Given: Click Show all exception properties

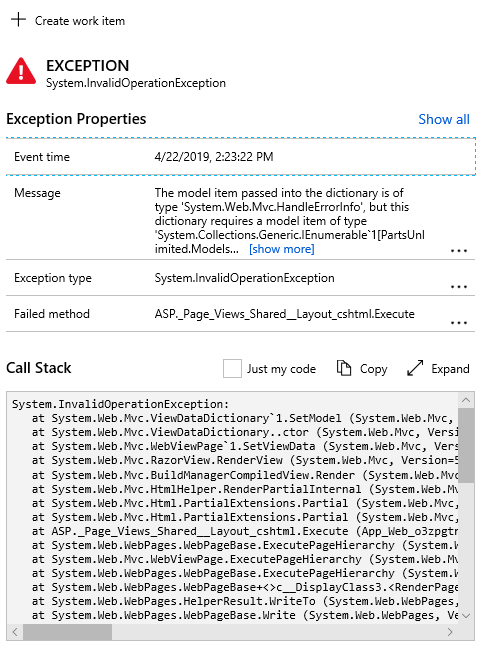Looking at the screenshot, I should click(444, 119).
